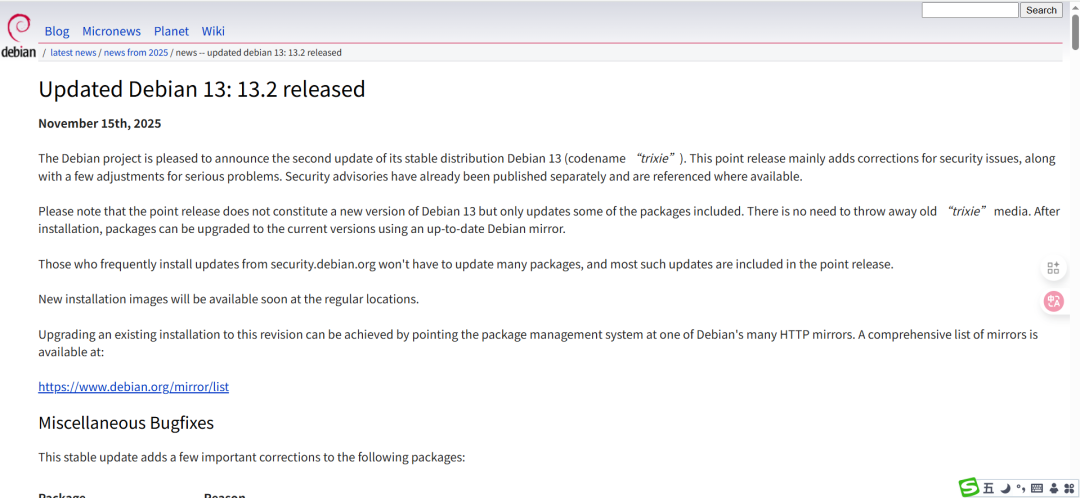This screenshot has width=1080, height=498.
Task: Click the green Sogou input method logo
Action: point(970,488)
